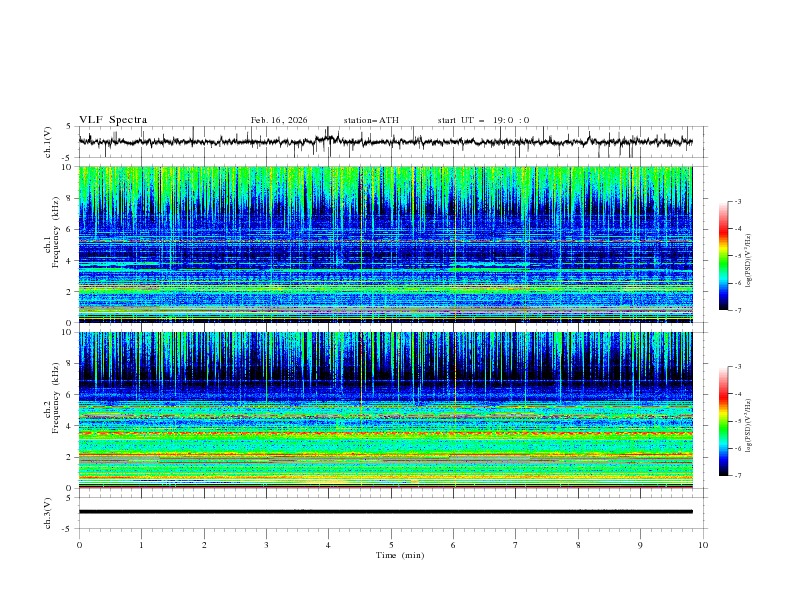Click the "station=ATH" header label
The height and width of the screenshot is (612, 792).
coord(371,120)
